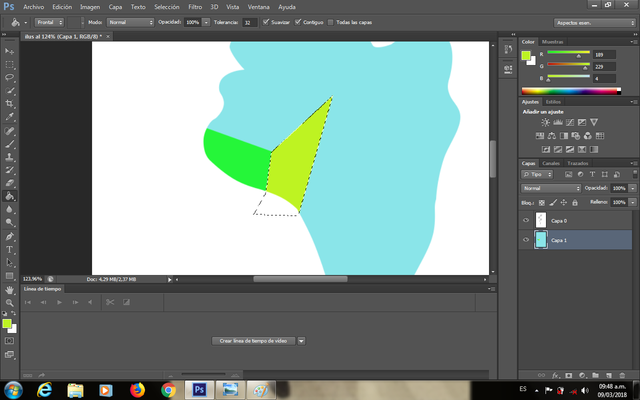640x400 pixels.
Task: Pick the Text tool in toolbar
Action: 10,249
